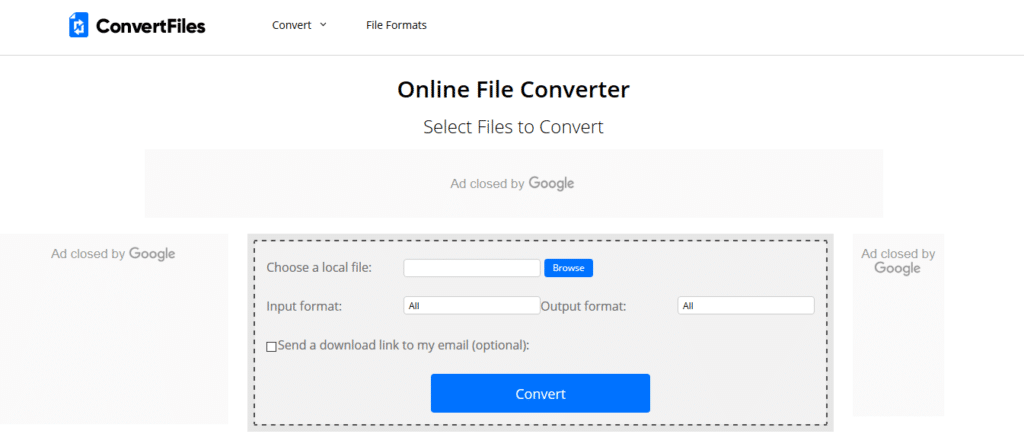This screenshot has height=434, width=1024.
Task: Enable send download link to email checkbox
Action: pyautogui.click(x=271, y=347)
